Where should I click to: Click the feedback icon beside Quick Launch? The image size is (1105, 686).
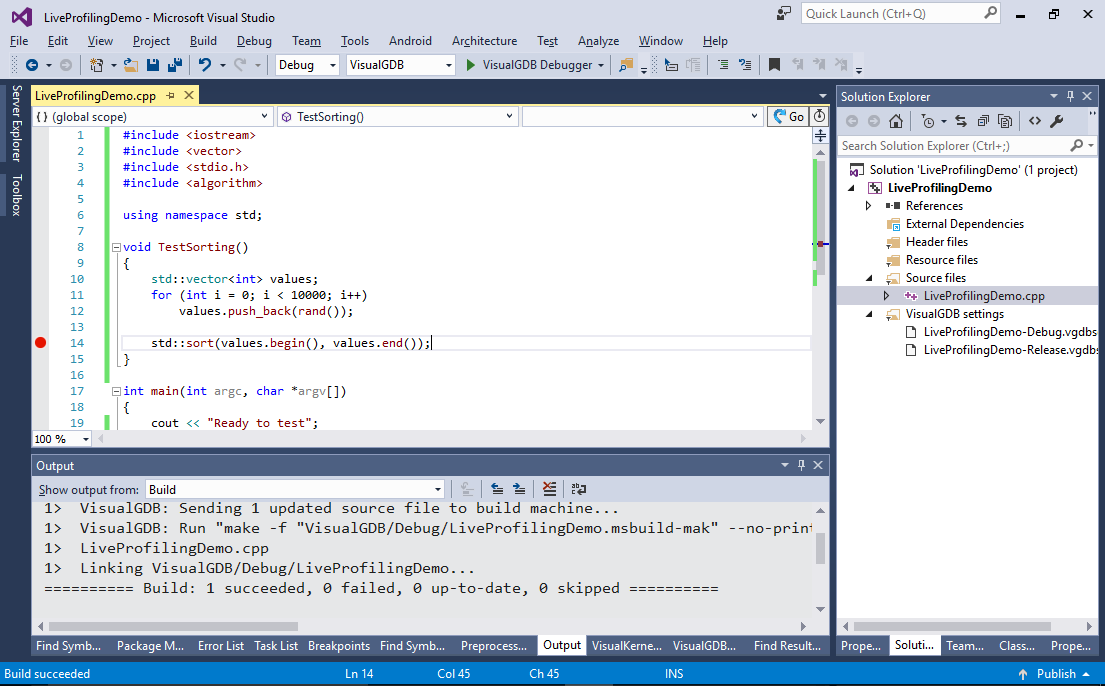pos(784,13)
